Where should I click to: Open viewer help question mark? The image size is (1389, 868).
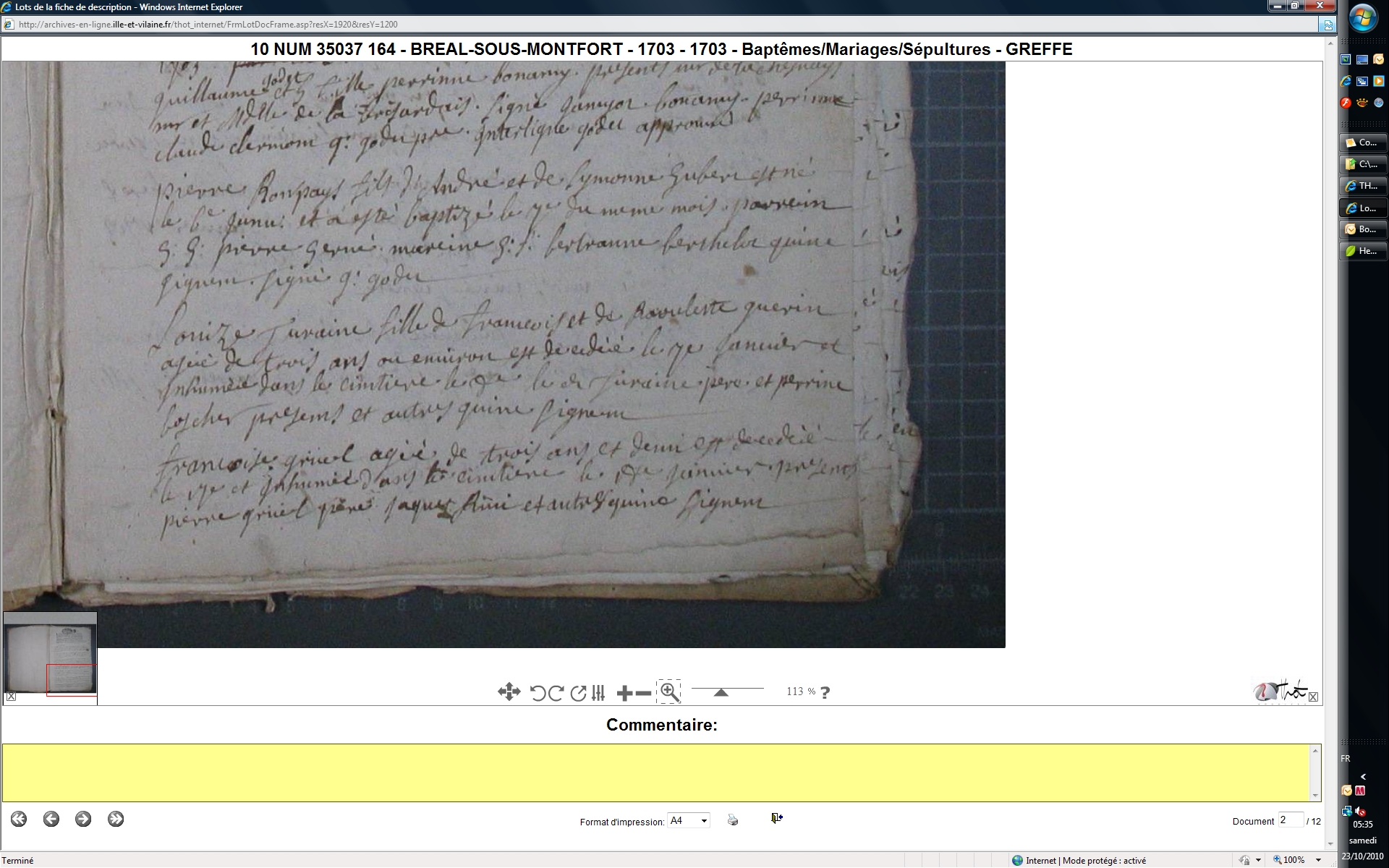(825, 692)
